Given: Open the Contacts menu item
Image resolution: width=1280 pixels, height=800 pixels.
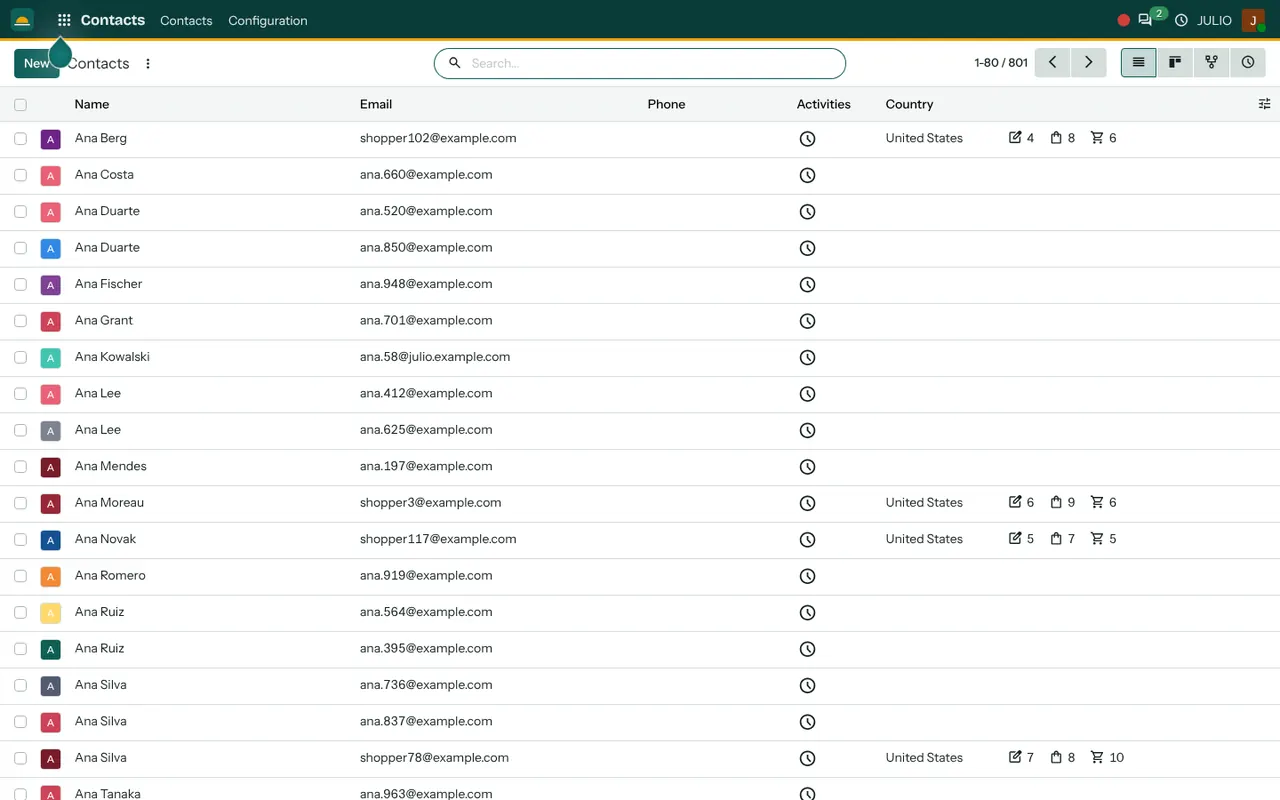Looking at the screenshot, I should tap(186, 20).
